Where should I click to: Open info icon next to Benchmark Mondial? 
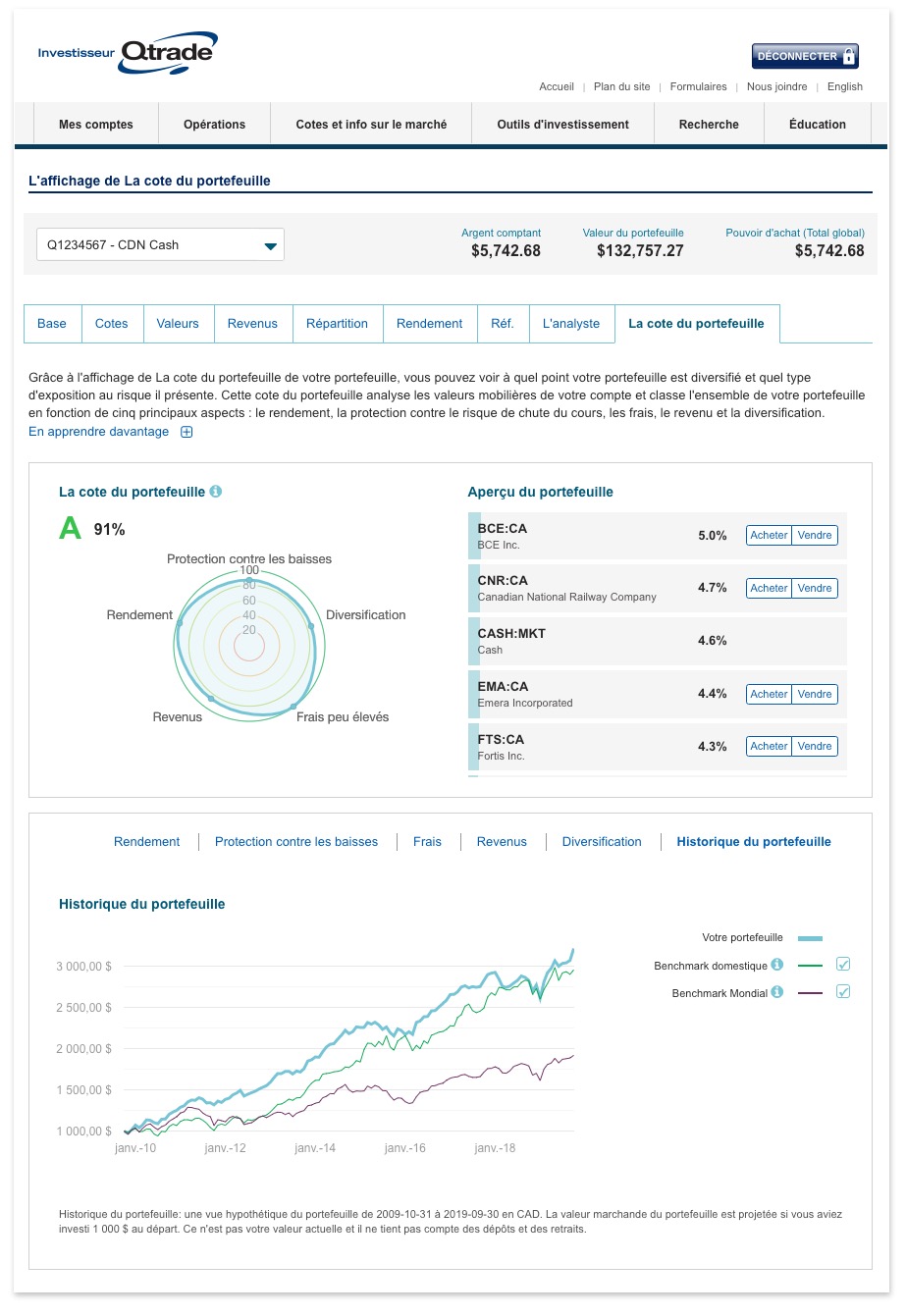[x=777, y=992]
